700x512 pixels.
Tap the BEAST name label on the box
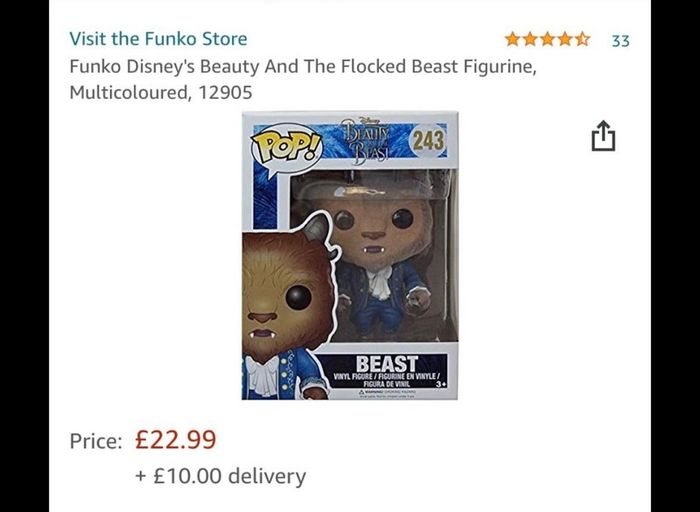(388, 363)
